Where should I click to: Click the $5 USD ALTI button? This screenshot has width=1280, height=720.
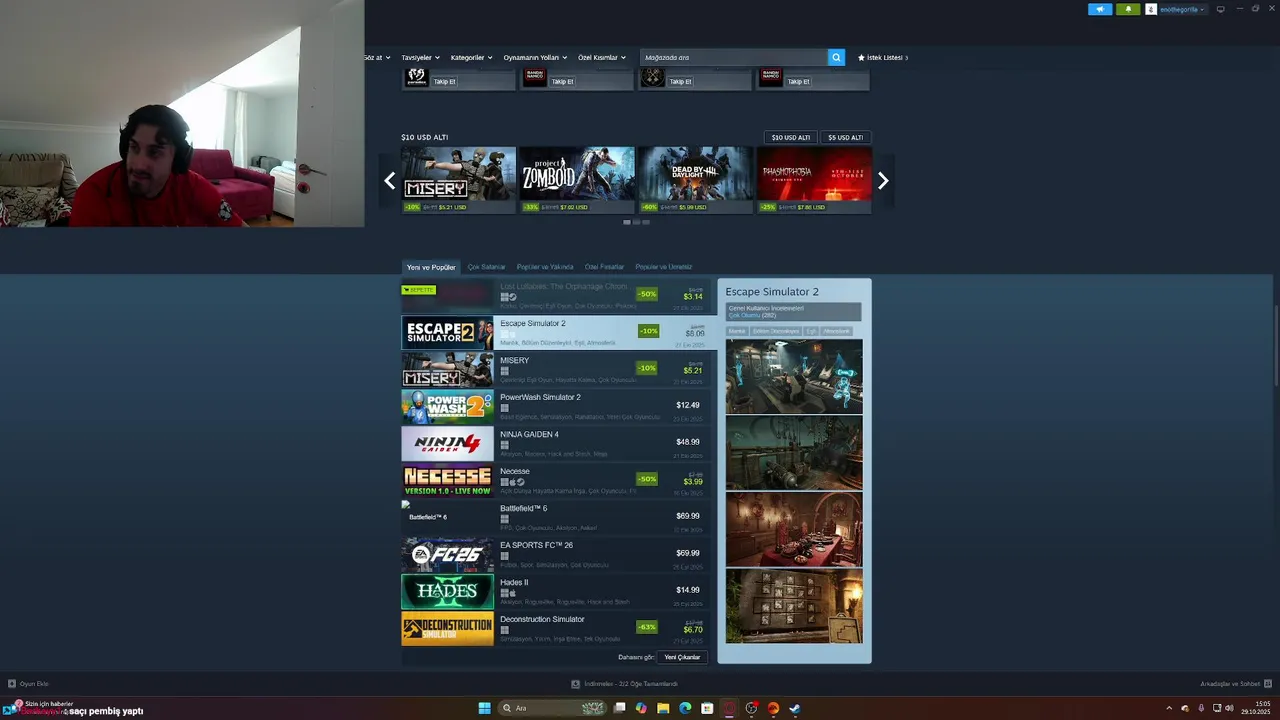[845, 137]
